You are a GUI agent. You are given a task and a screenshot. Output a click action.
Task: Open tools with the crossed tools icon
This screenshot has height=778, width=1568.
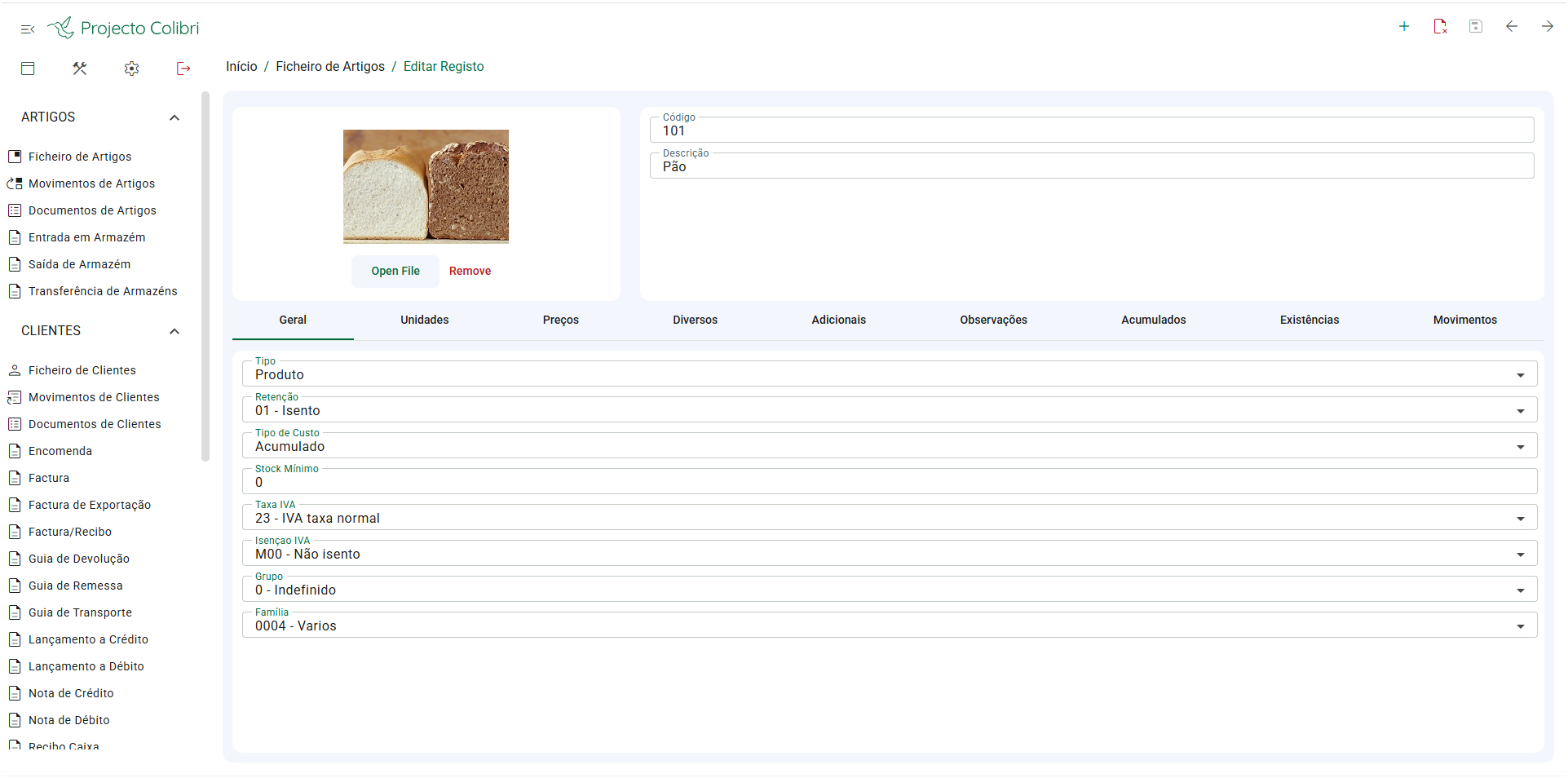tap(79, 69)
